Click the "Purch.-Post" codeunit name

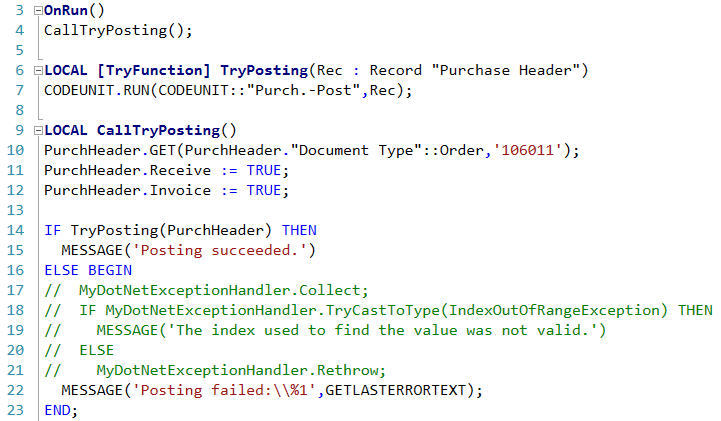(x=303, y=91)
